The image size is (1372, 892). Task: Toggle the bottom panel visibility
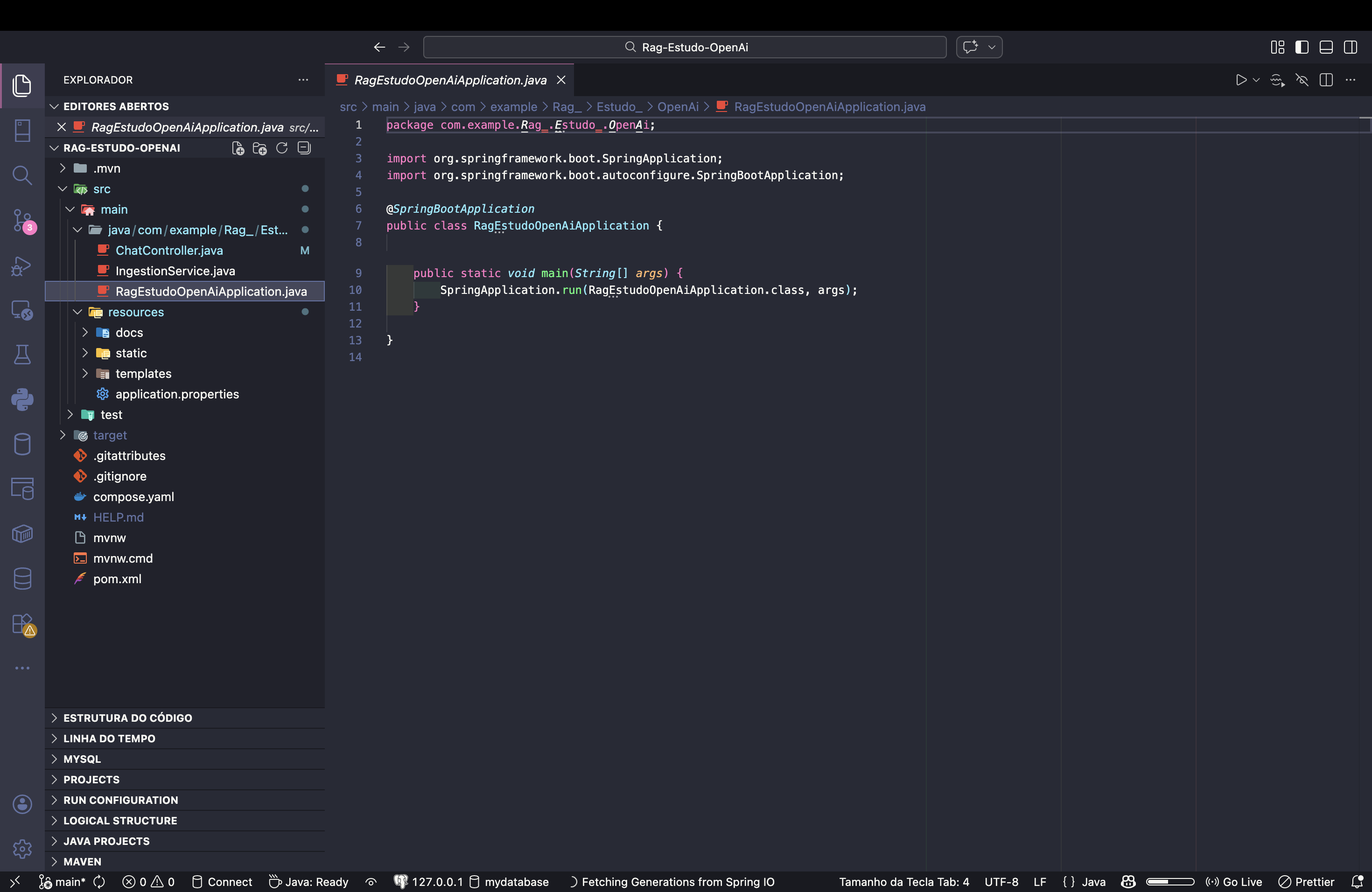coord(1326,47)
